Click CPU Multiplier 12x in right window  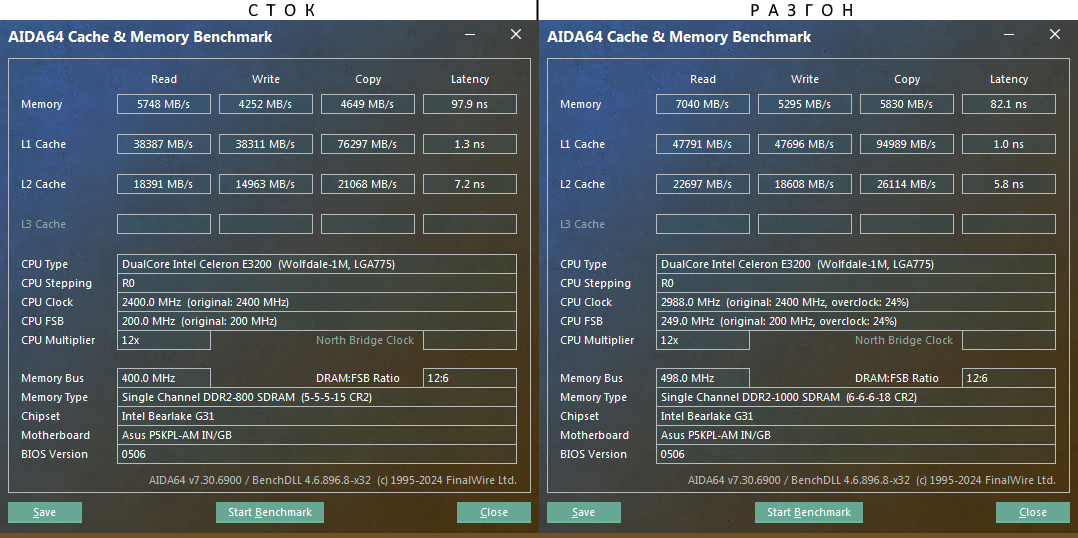(703, 340)
